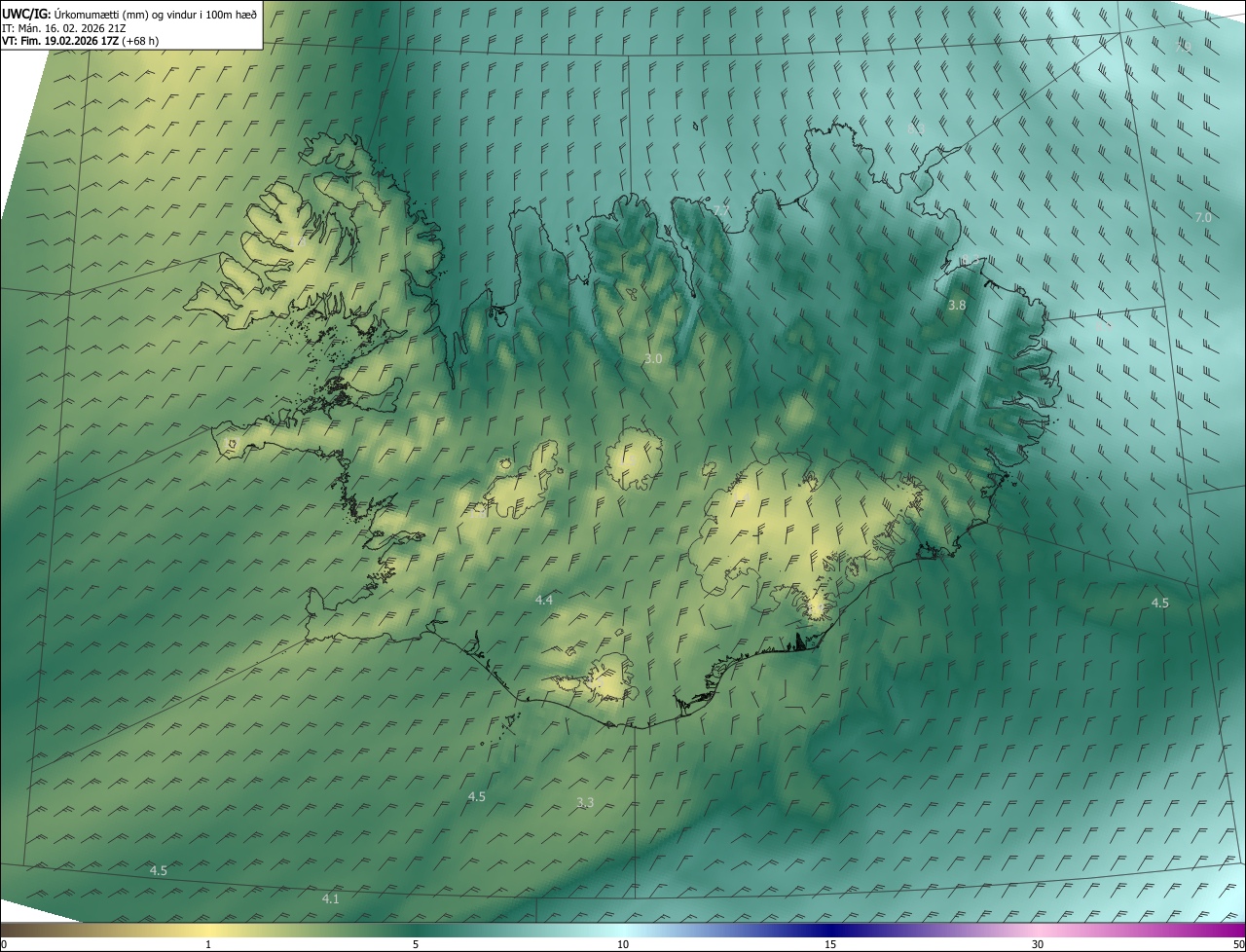Click the 1 label on the color scale
Image resolution: width=1246 pixels, height=952 pixels.
point(208,944)
